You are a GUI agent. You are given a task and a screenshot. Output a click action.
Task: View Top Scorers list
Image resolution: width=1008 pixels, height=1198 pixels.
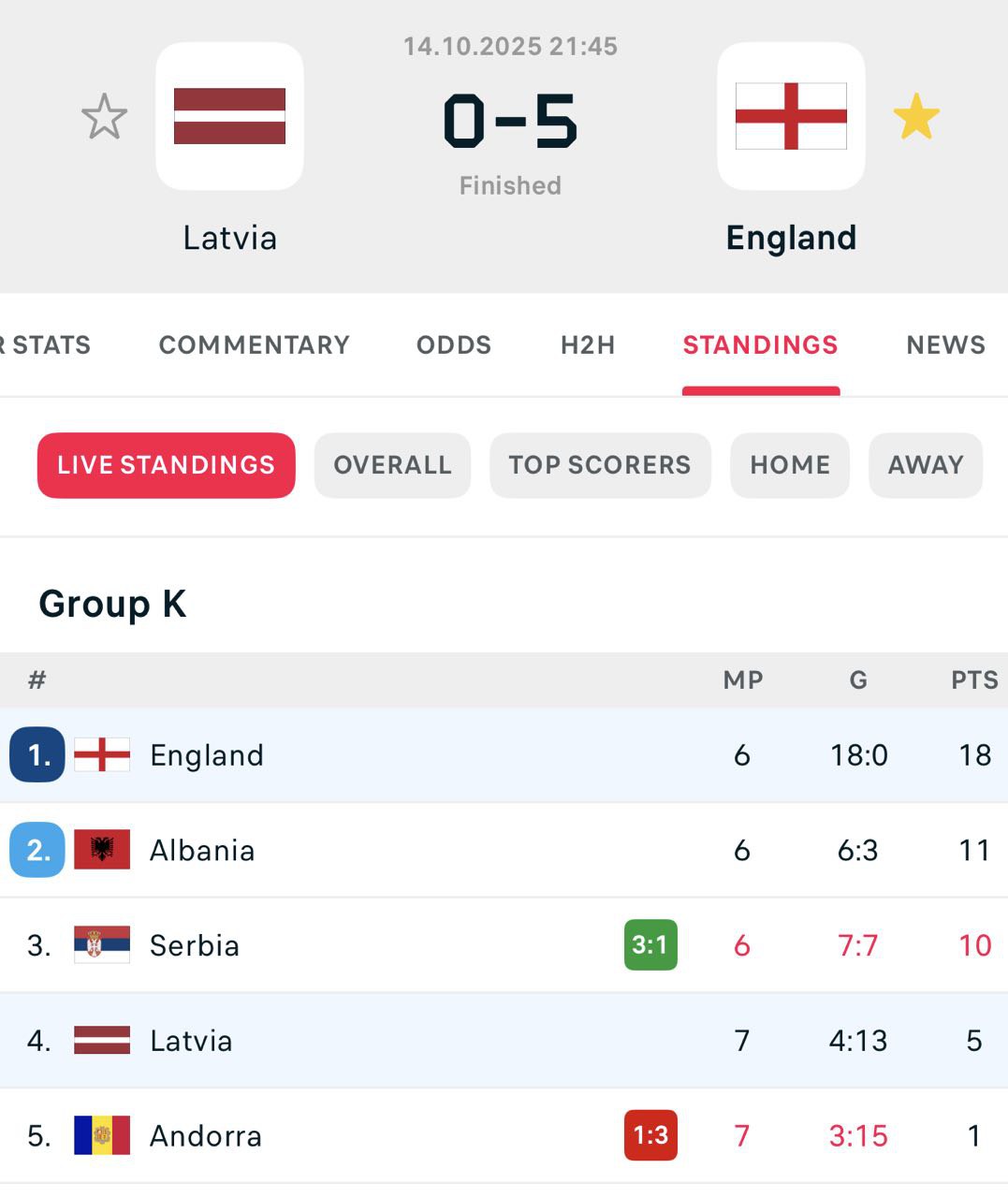(x=600, y=465)
